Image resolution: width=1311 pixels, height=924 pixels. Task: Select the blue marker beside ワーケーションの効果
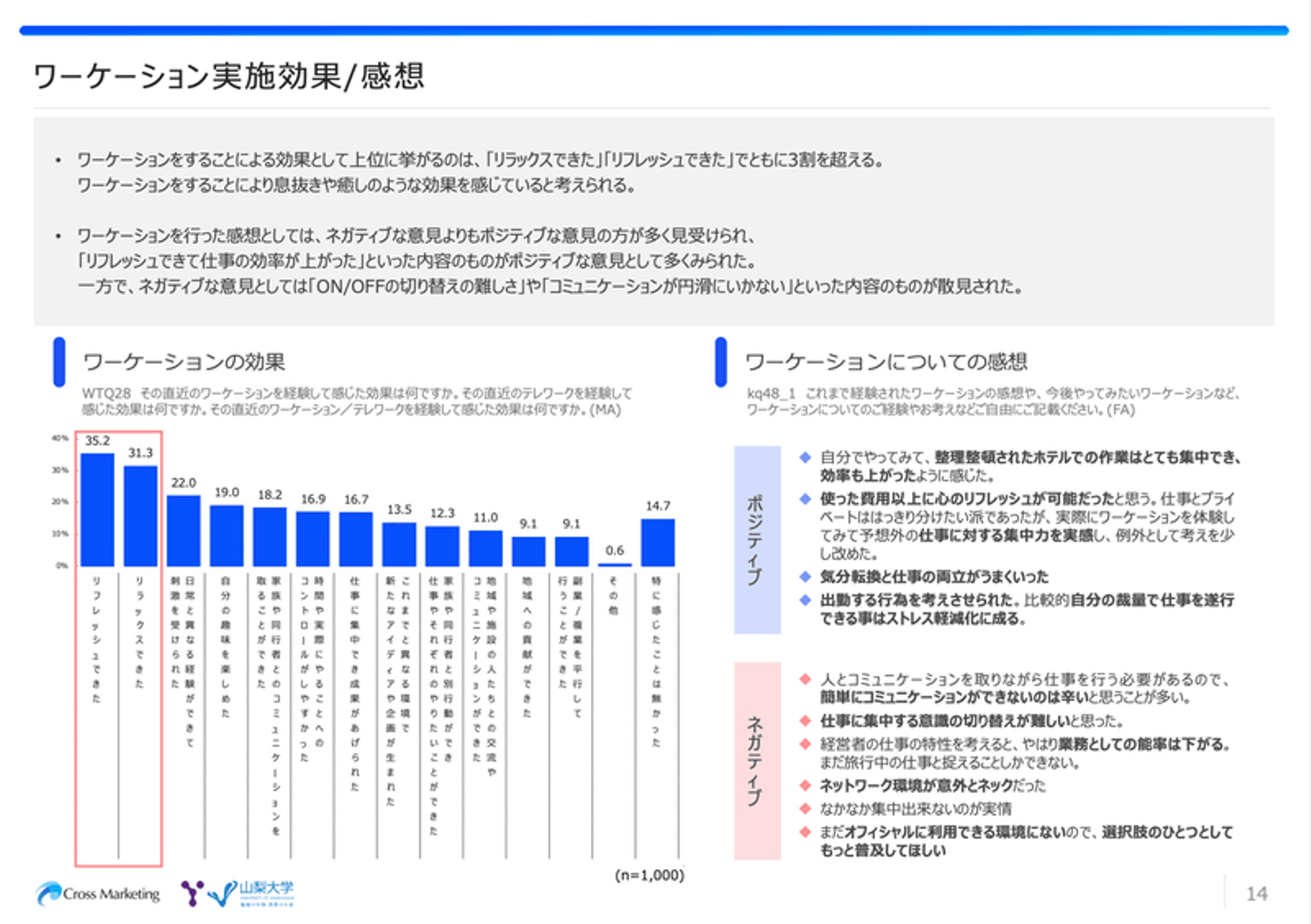point(59,361)
